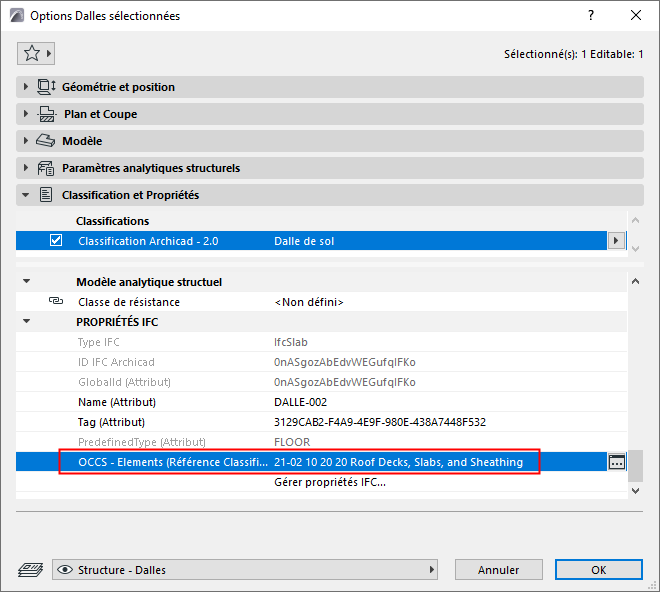Edit the Name (Attribut) value DALLE-002
The image size is (660, 592).
click(300, 402)
